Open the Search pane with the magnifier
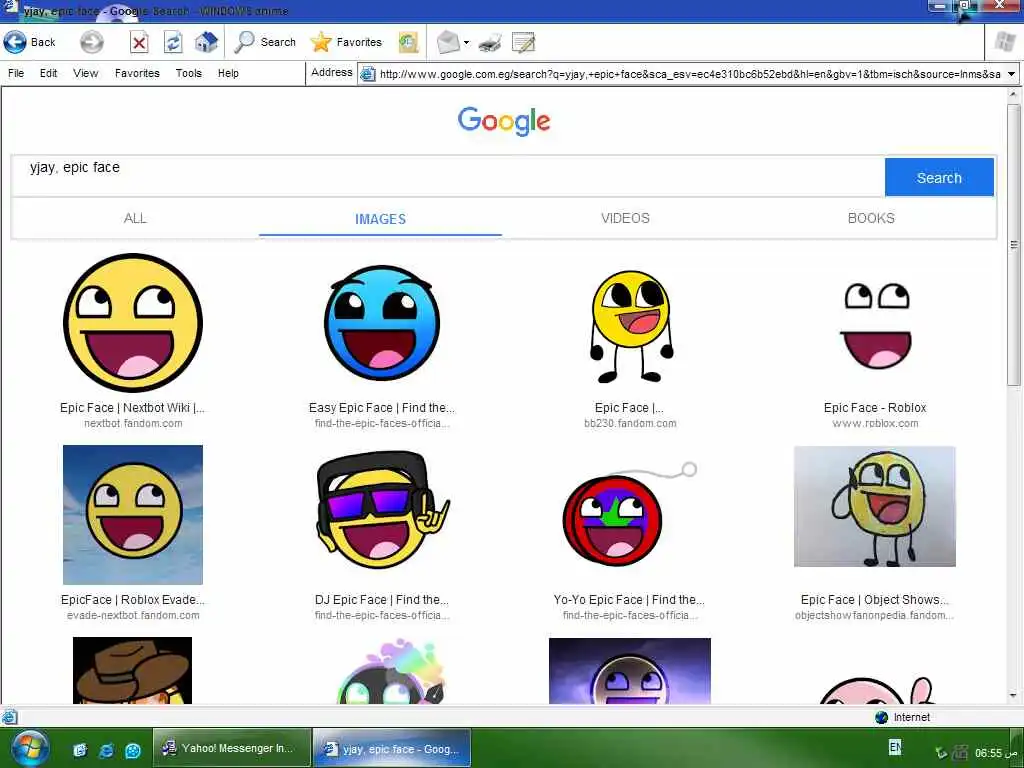Image resolution: width=1024 pixels, height=768 pixels. point(265,42)
